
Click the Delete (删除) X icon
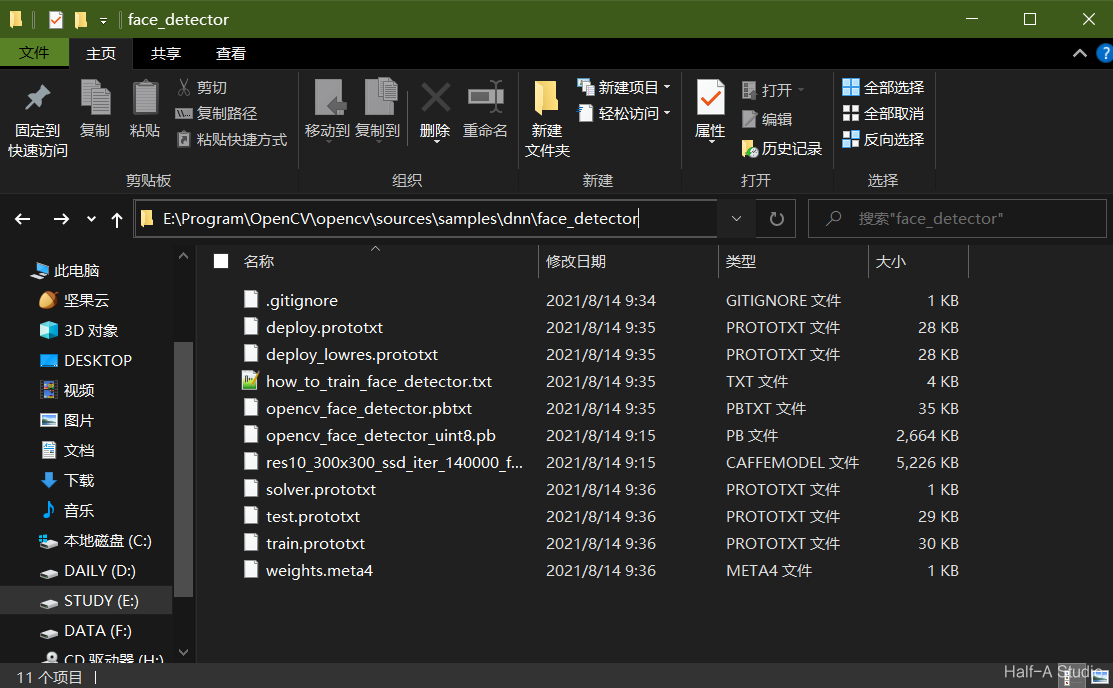[435, 97]
